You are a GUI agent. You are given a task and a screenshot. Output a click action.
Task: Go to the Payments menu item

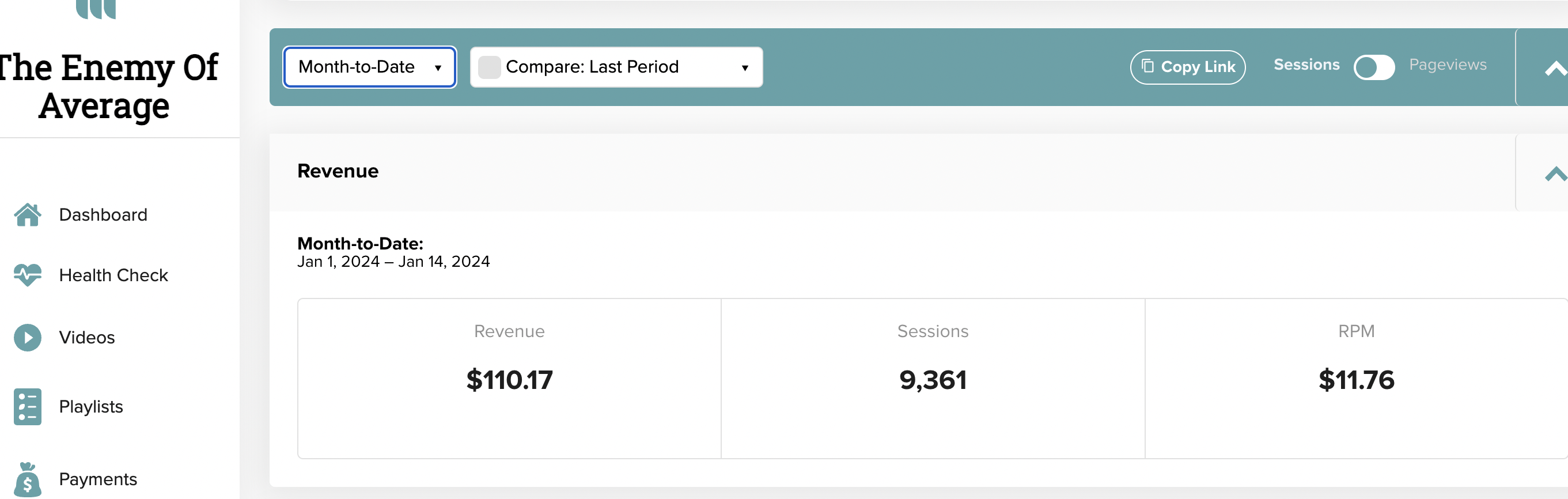click(x=98, y=479)
